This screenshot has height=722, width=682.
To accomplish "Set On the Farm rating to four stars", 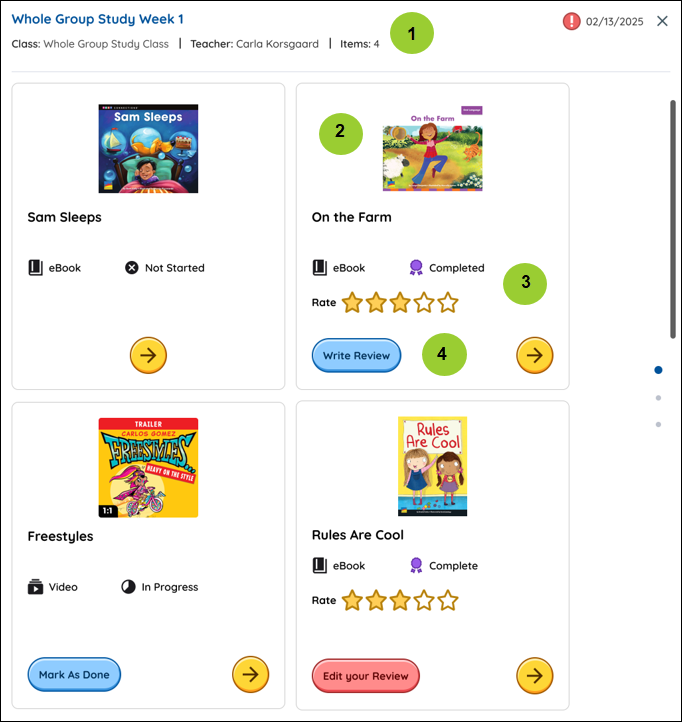I will click(x=424, y=303).
